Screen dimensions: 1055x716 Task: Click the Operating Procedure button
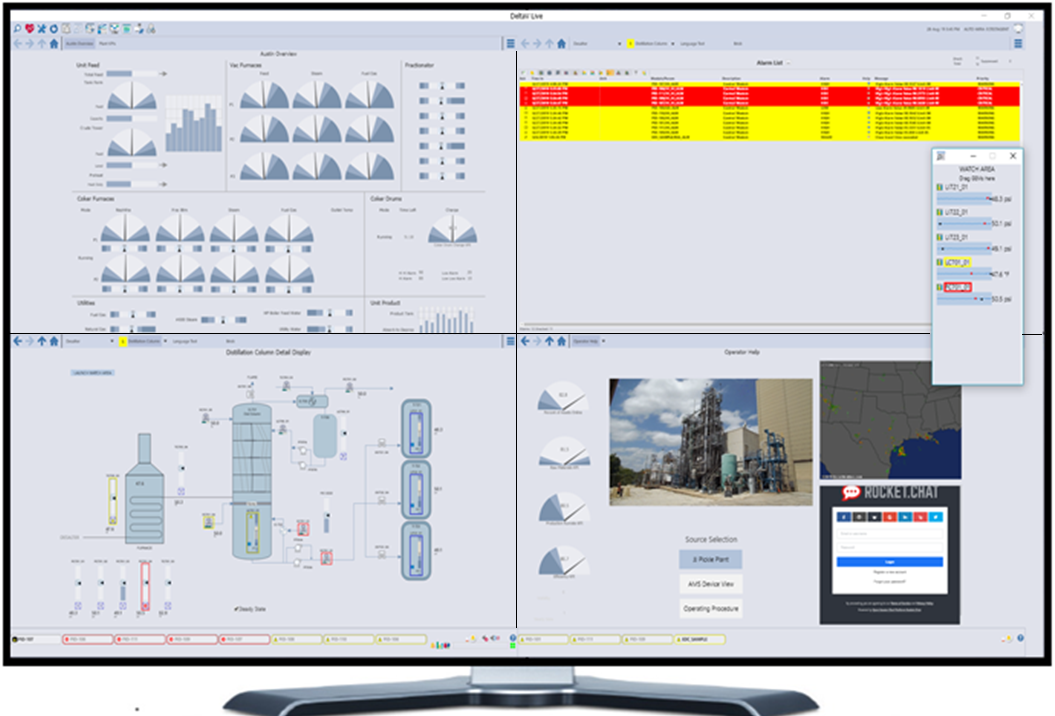pos(711,608)
